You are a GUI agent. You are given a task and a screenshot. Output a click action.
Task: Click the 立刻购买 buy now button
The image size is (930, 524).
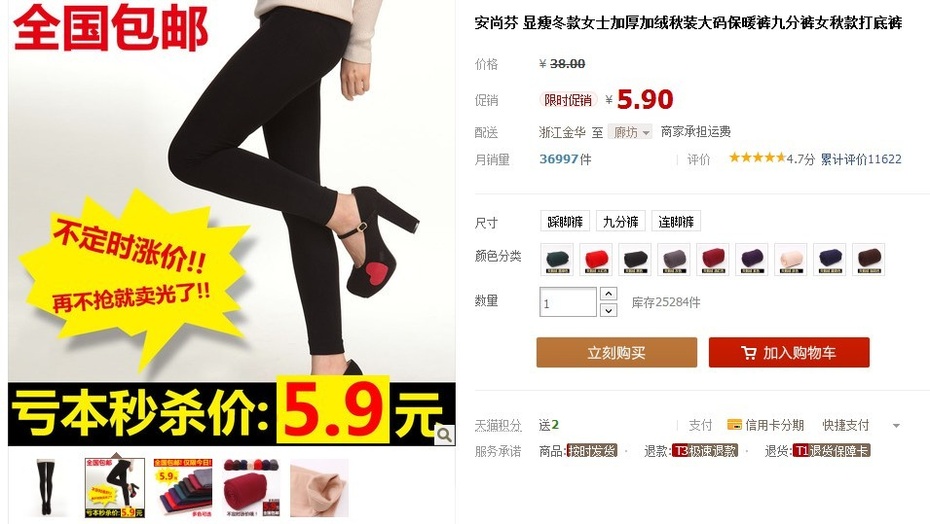pyautogui.click(x=617, y=352)
